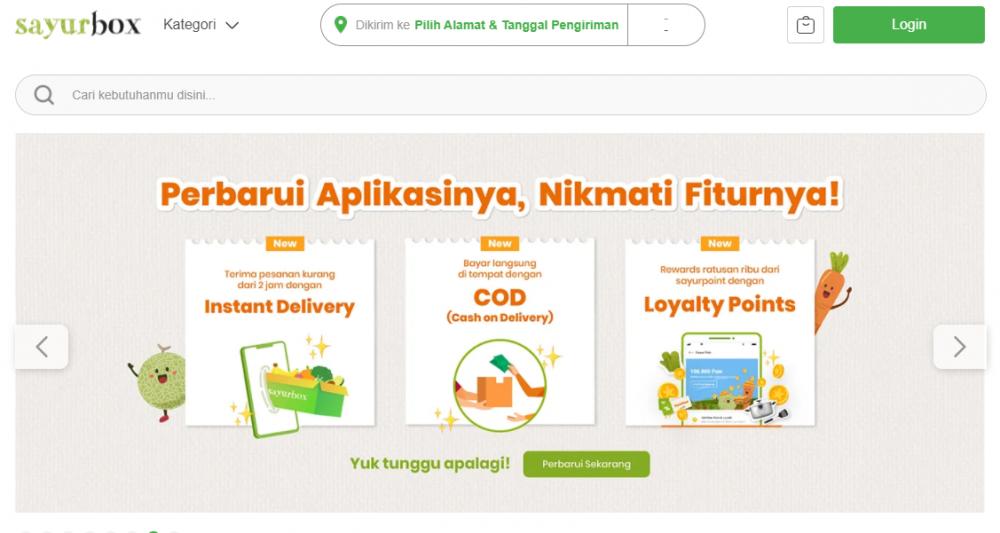This screenshot has width=1000, height=533.
Task: Select the active green carousel dot indicator
Action: coord(153,531)
